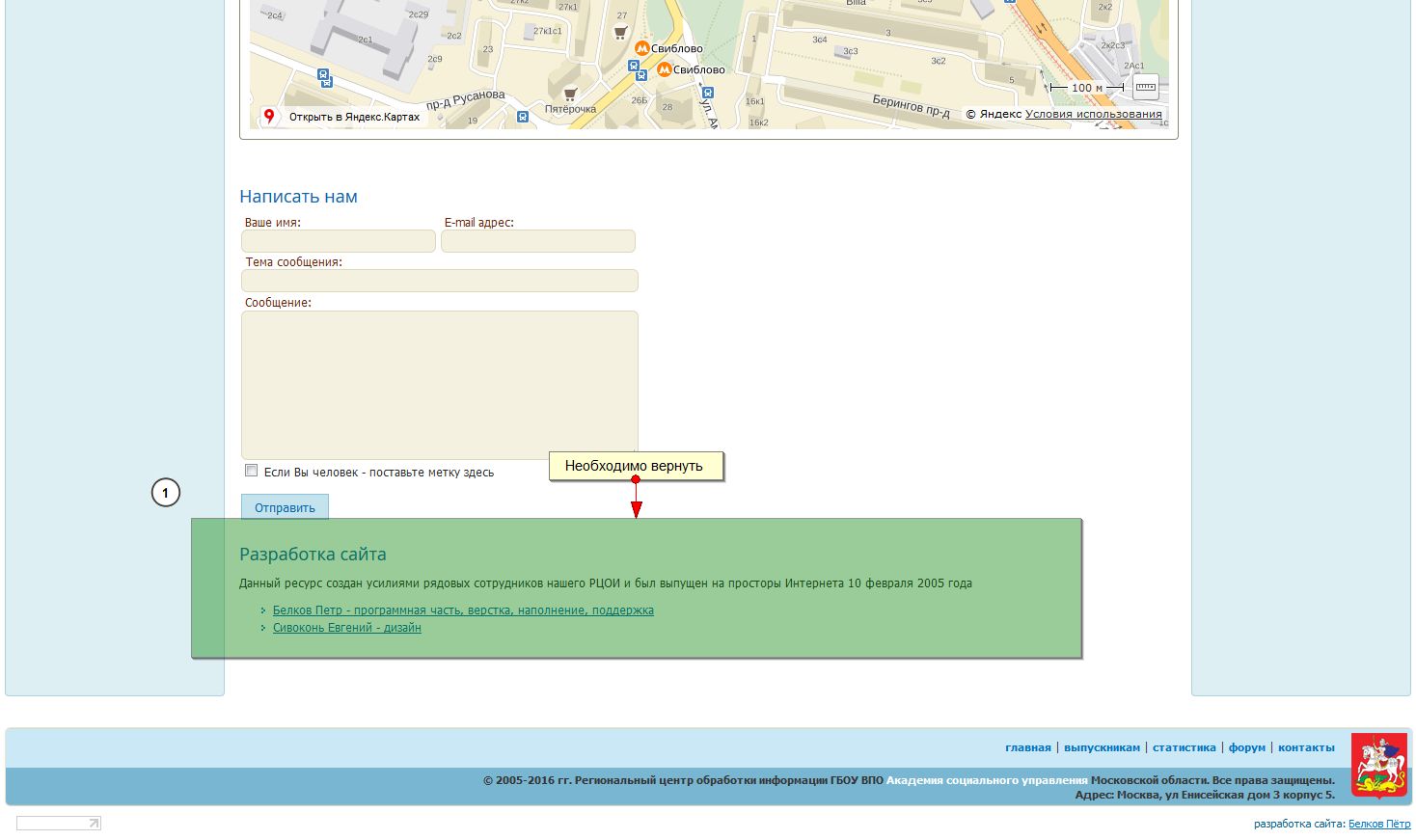Viewport: 1416px width, 840px height.
Task: Click inside the Сообщение text area
Action: [439, 384]
